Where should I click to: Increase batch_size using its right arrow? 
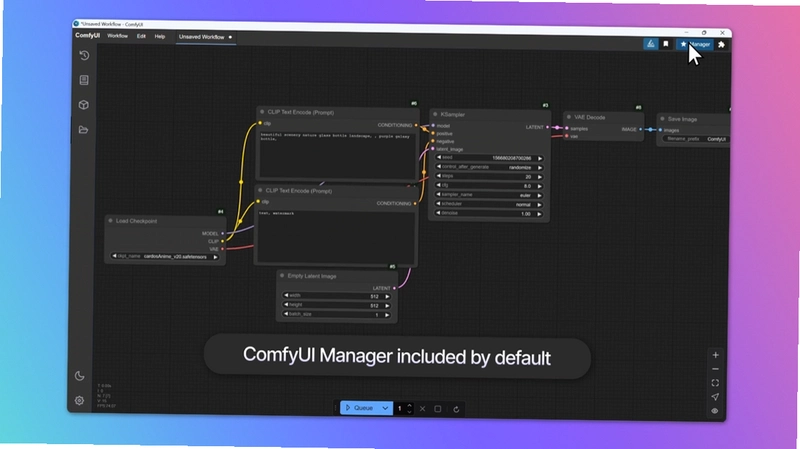coord(387,315)
